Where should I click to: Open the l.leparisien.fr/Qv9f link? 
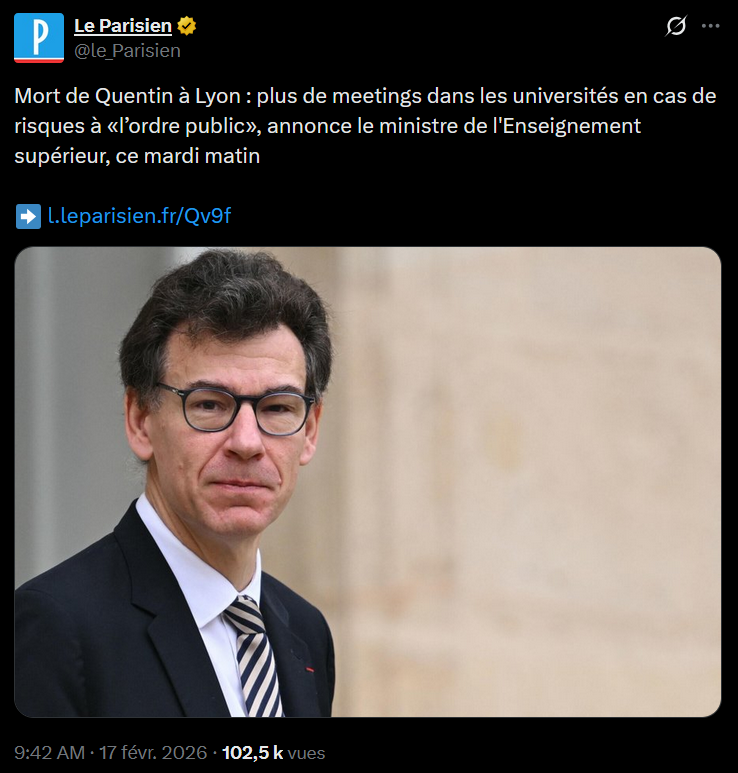(x=140, y=216)
